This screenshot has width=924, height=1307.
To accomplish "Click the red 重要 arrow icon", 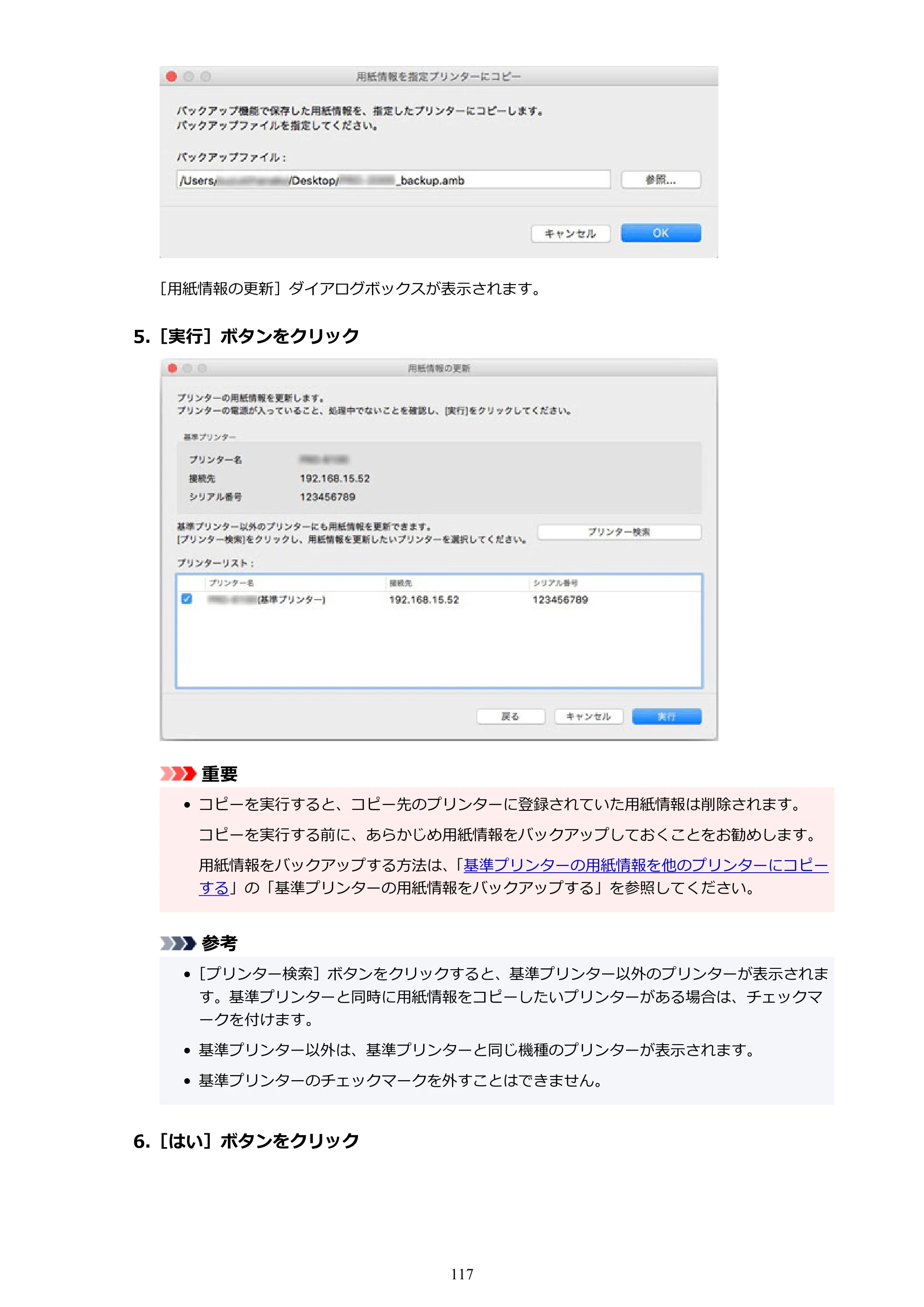I will [178, 773].
